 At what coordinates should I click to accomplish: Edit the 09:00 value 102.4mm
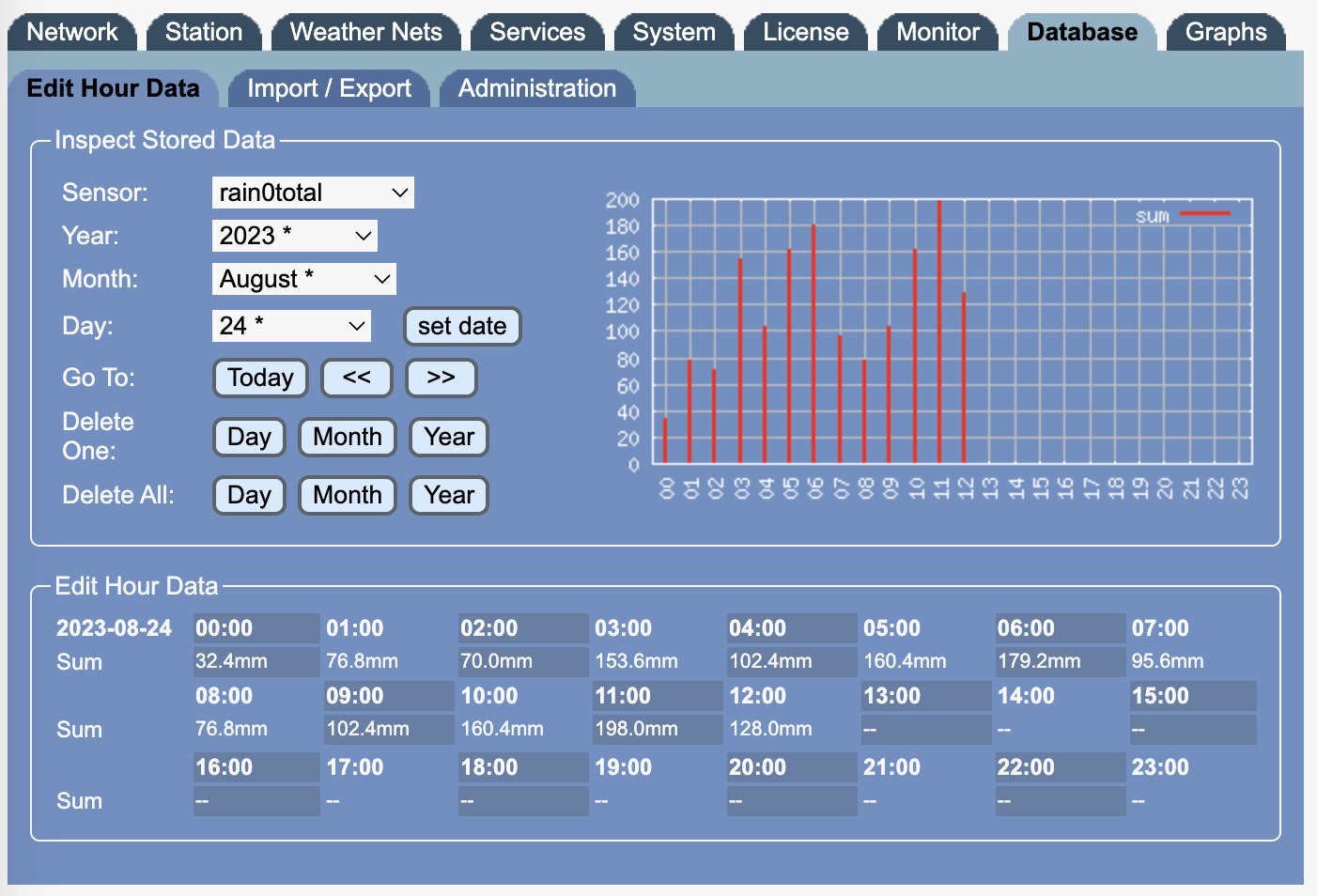click(x=390, y=729)
